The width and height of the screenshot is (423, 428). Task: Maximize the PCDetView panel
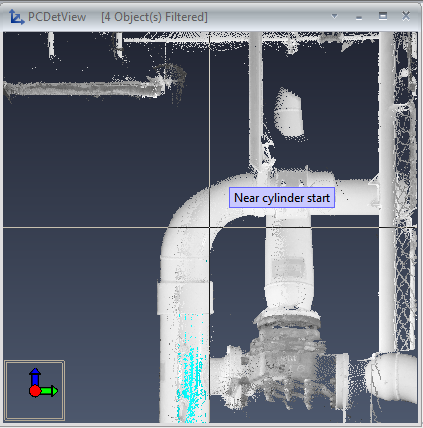(383, 16)
